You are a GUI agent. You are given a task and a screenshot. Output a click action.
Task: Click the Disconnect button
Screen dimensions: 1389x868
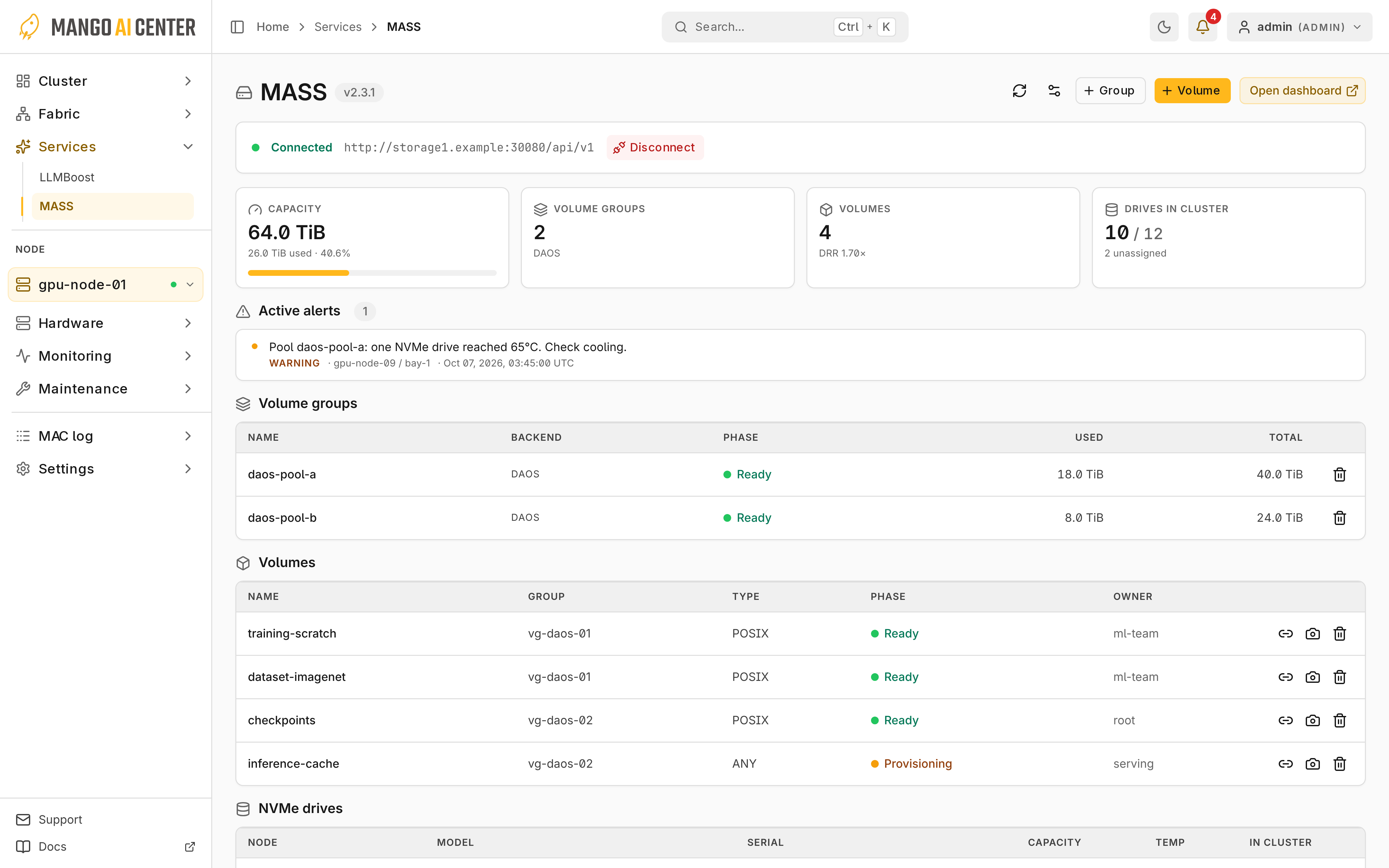coord(655,148)
